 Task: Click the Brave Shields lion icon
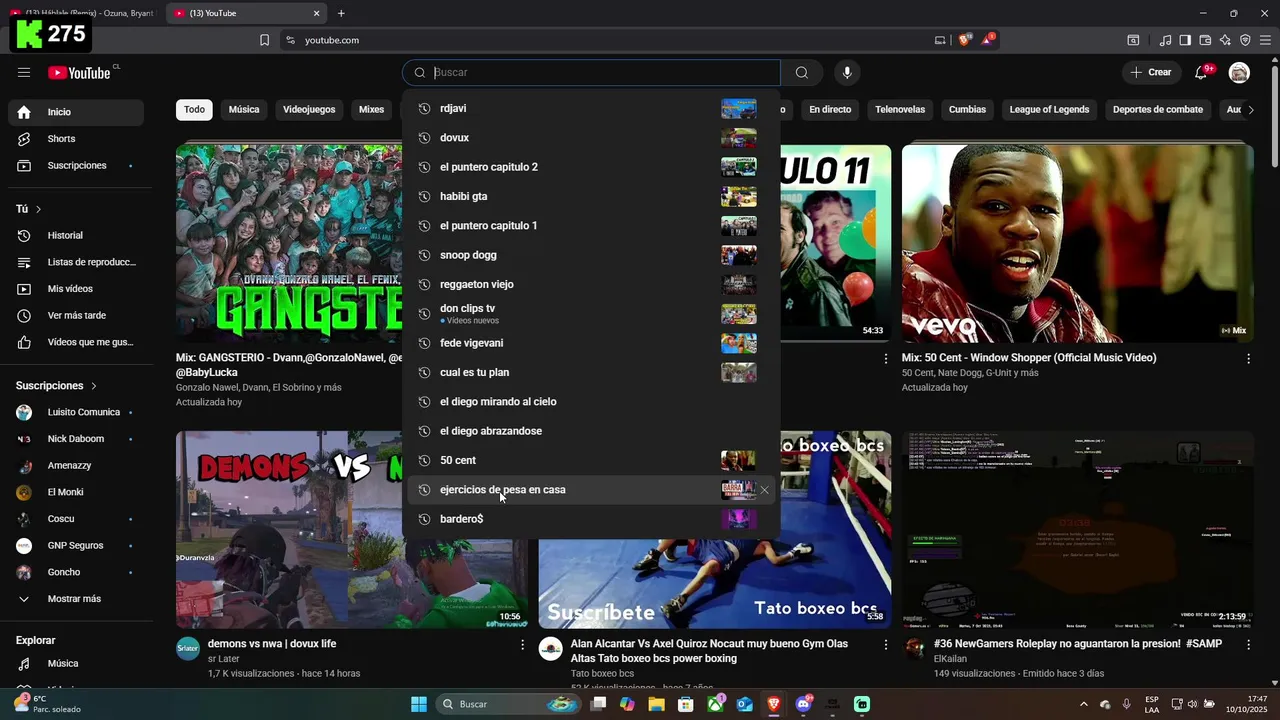[964, 40]
